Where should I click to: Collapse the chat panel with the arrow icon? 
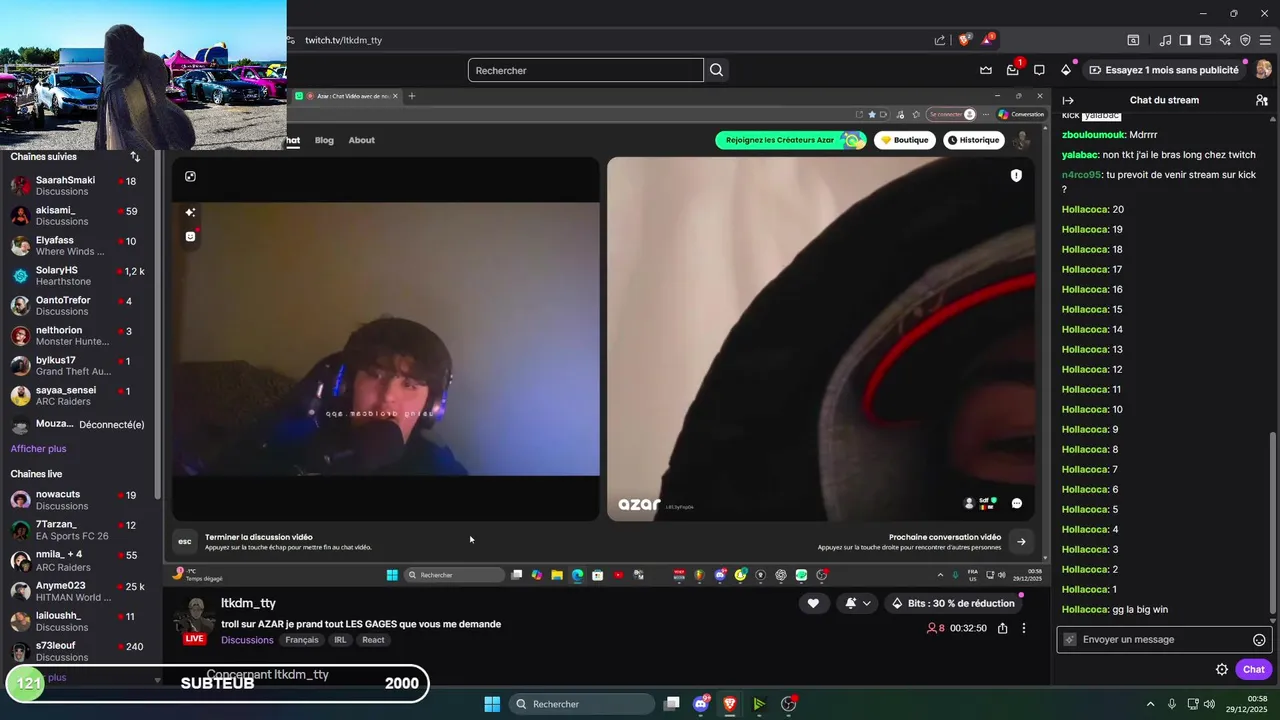tap(1068, 100)
